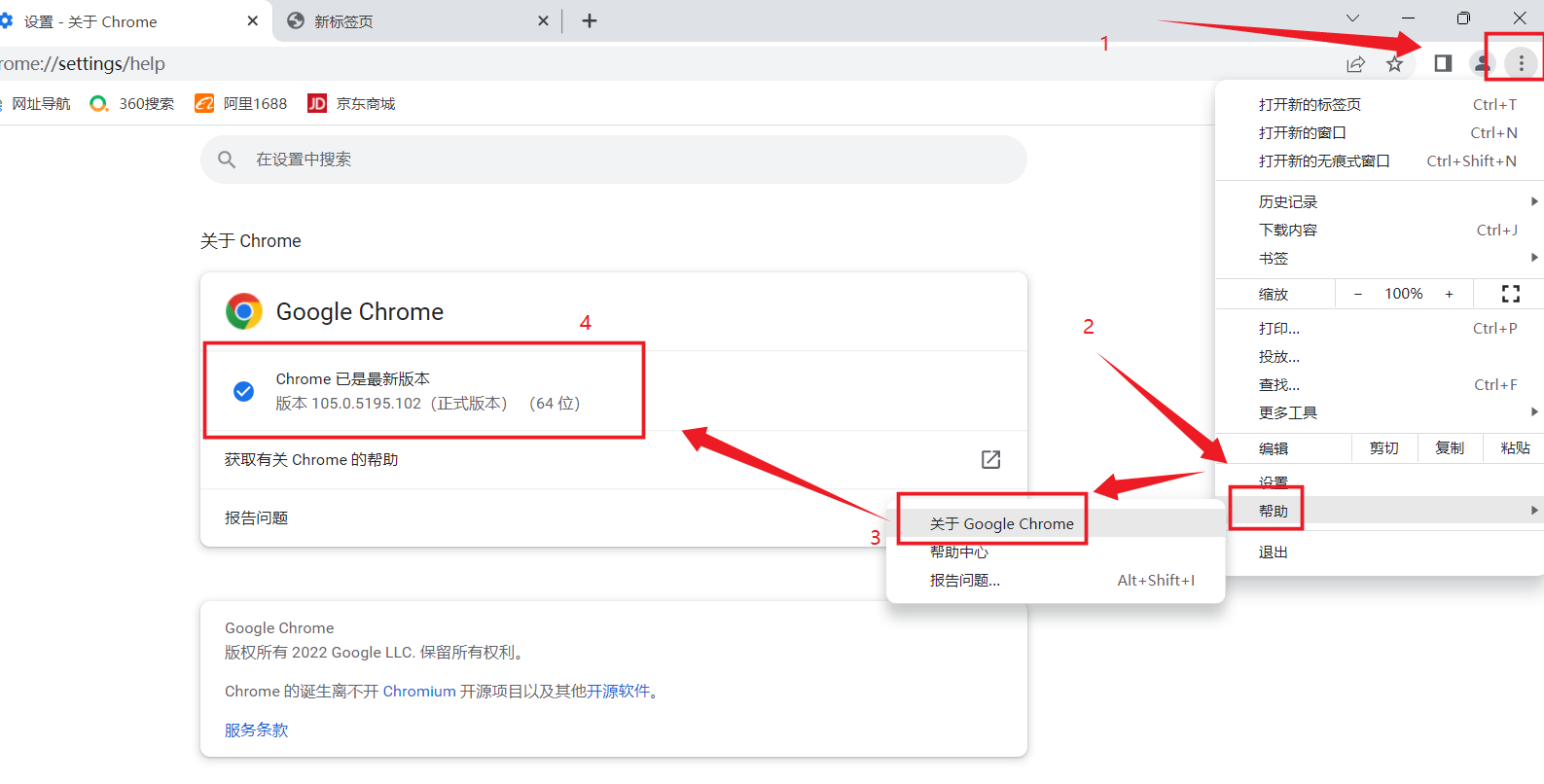Open the 开源软件 link
Screen dimensions: 1544x784
pyautogui.click(x=618, y=691)
